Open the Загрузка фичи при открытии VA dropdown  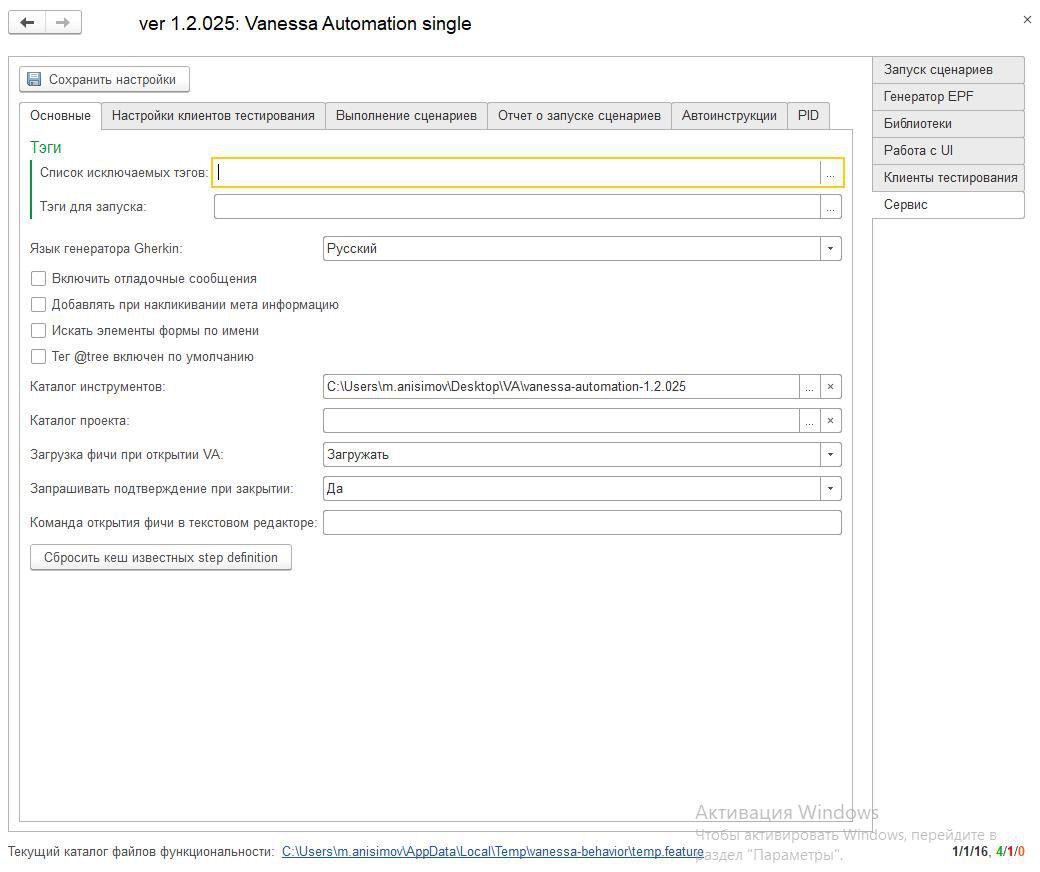830,454
